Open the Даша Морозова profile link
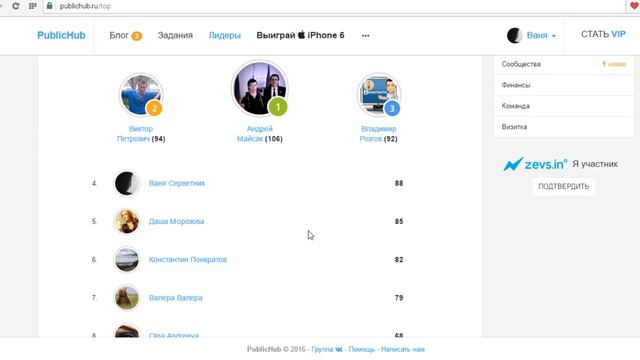The image size is (640, 360). pos(176,221)
